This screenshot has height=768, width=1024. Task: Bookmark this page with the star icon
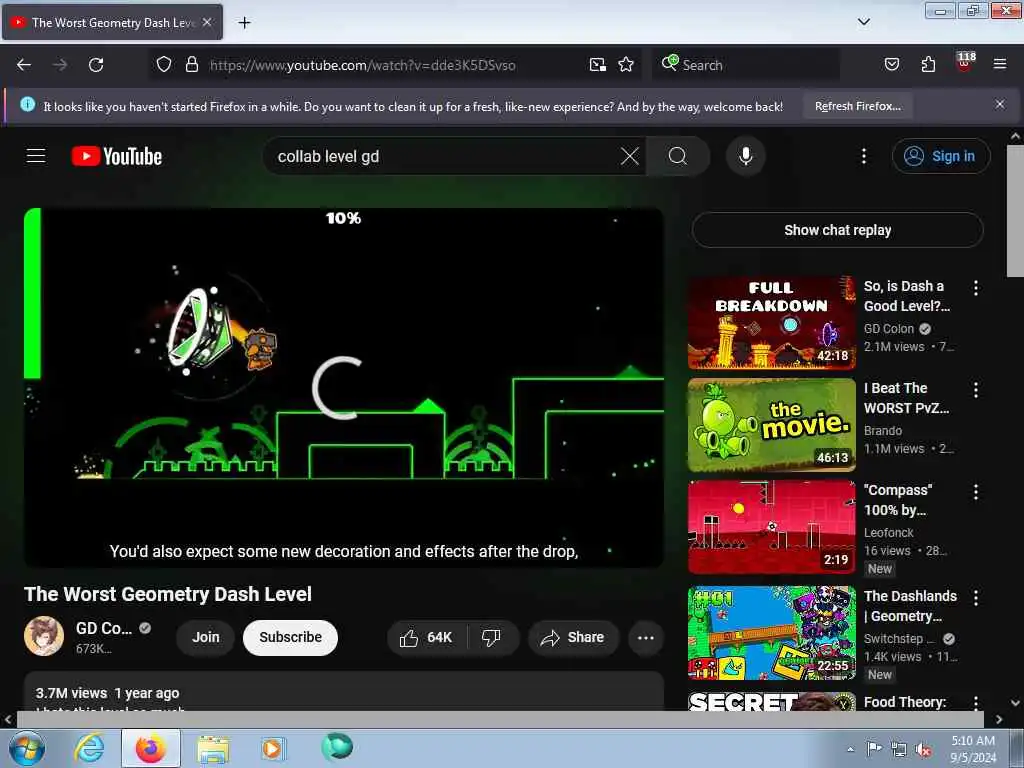(x=626, y=65)
